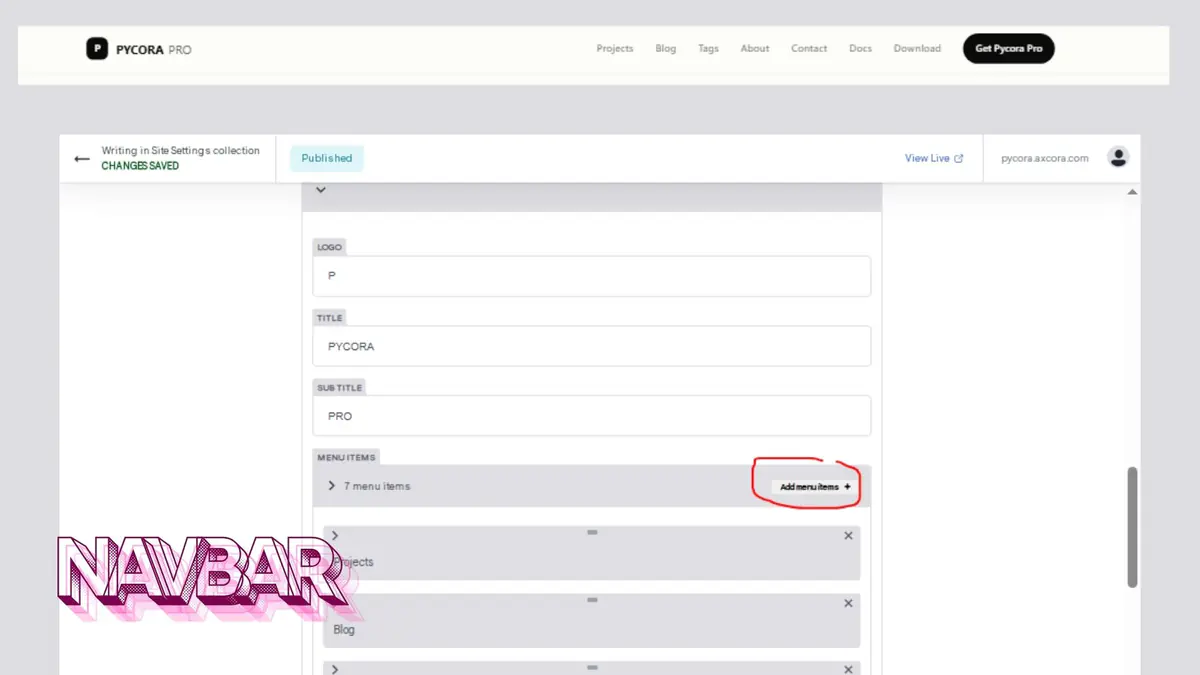Click the Add menu items button
The height and width of the screenshot is (675, 1200).
pyautogui.click(x=815, y=487)
